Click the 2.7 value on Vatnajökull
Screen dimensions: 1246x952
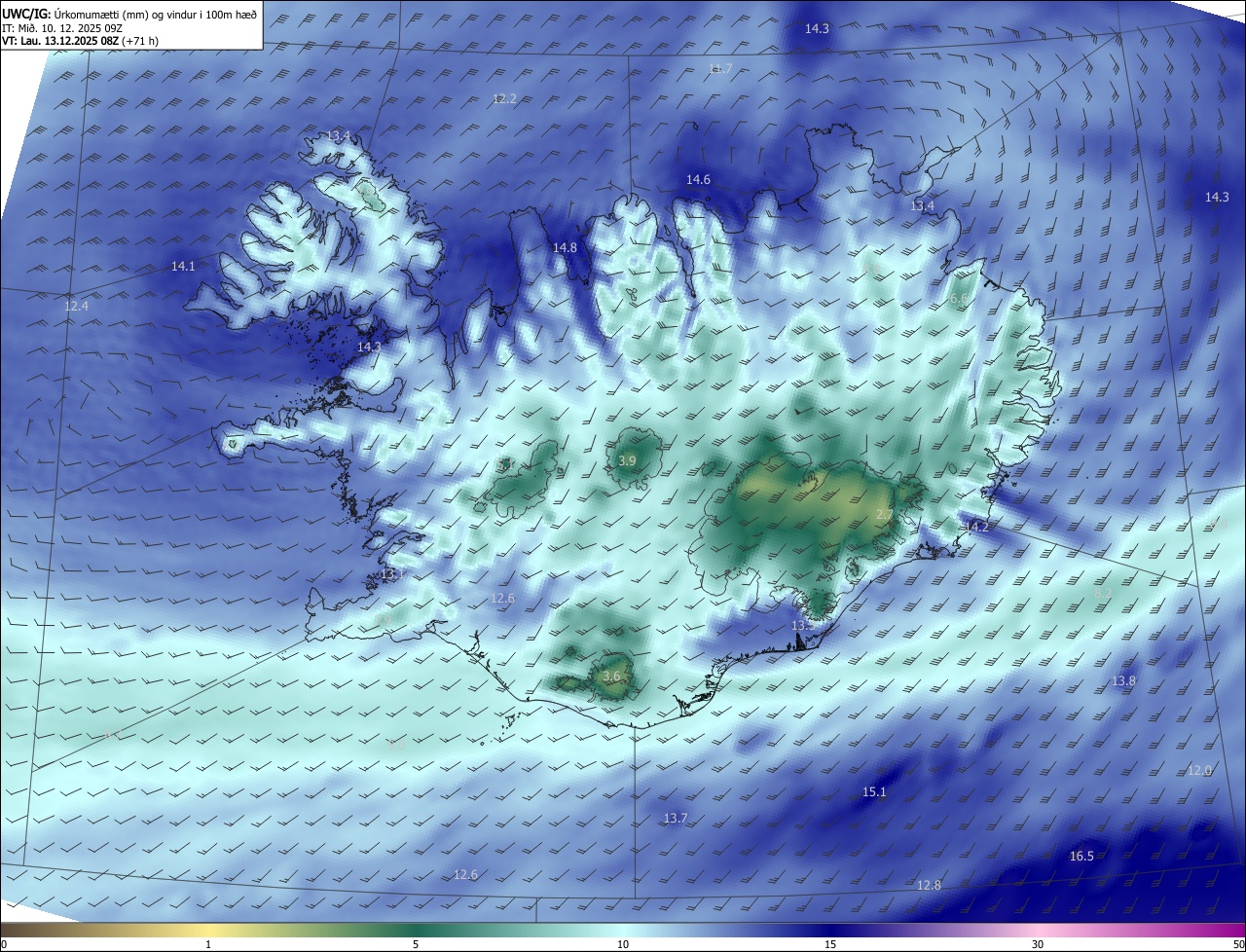coord(884,514)
